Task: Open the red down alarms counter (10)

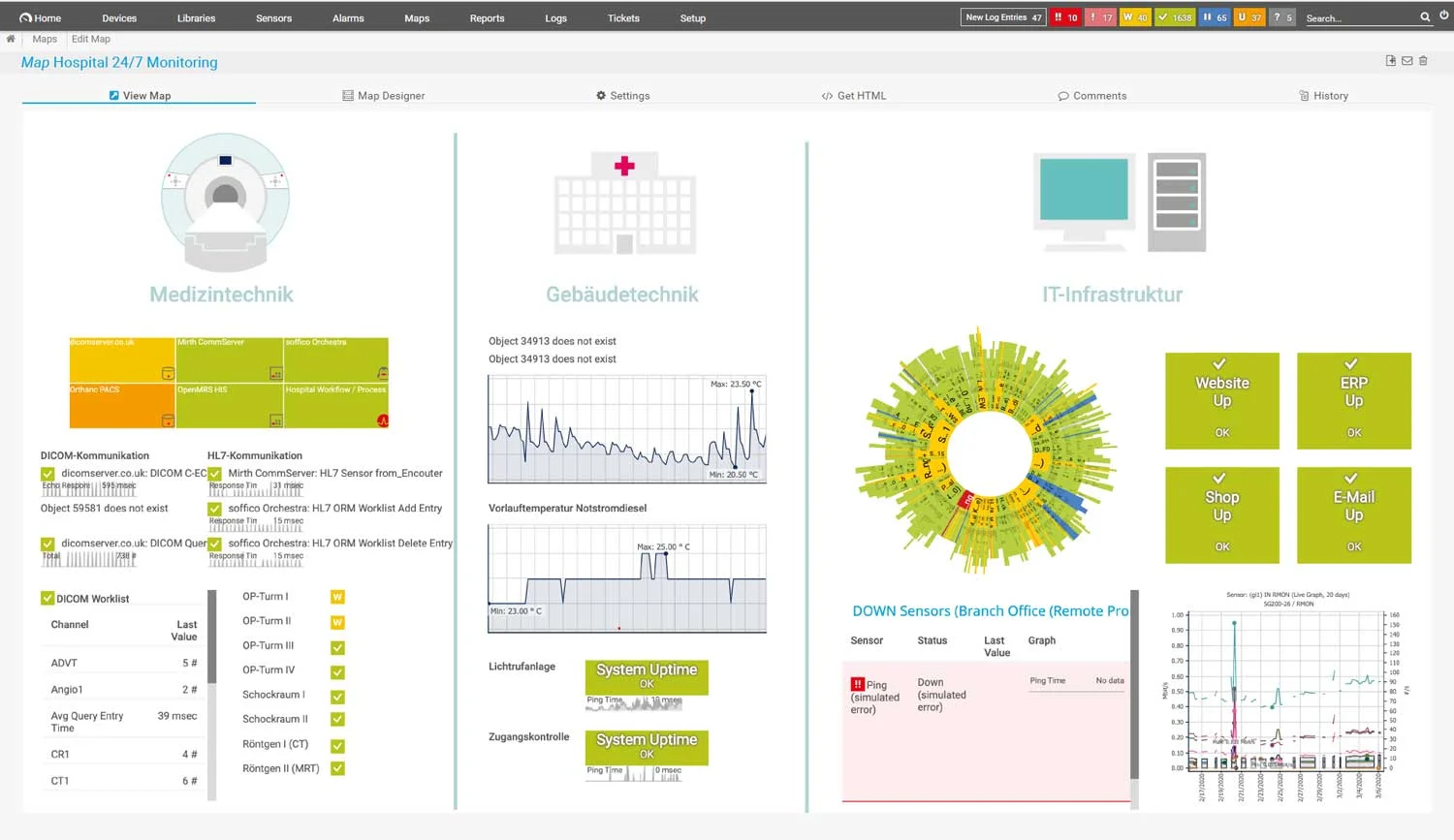Action: point(1066,17)
